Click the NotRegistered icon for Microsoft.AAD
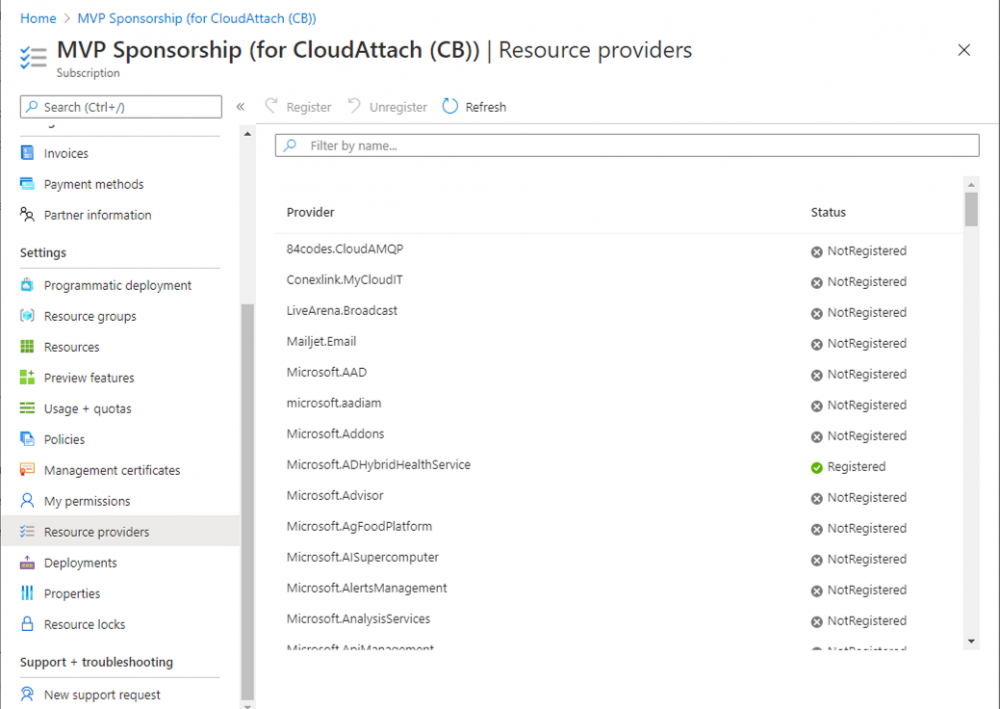Screen dimensions: 1000x709 coord(816,375)
